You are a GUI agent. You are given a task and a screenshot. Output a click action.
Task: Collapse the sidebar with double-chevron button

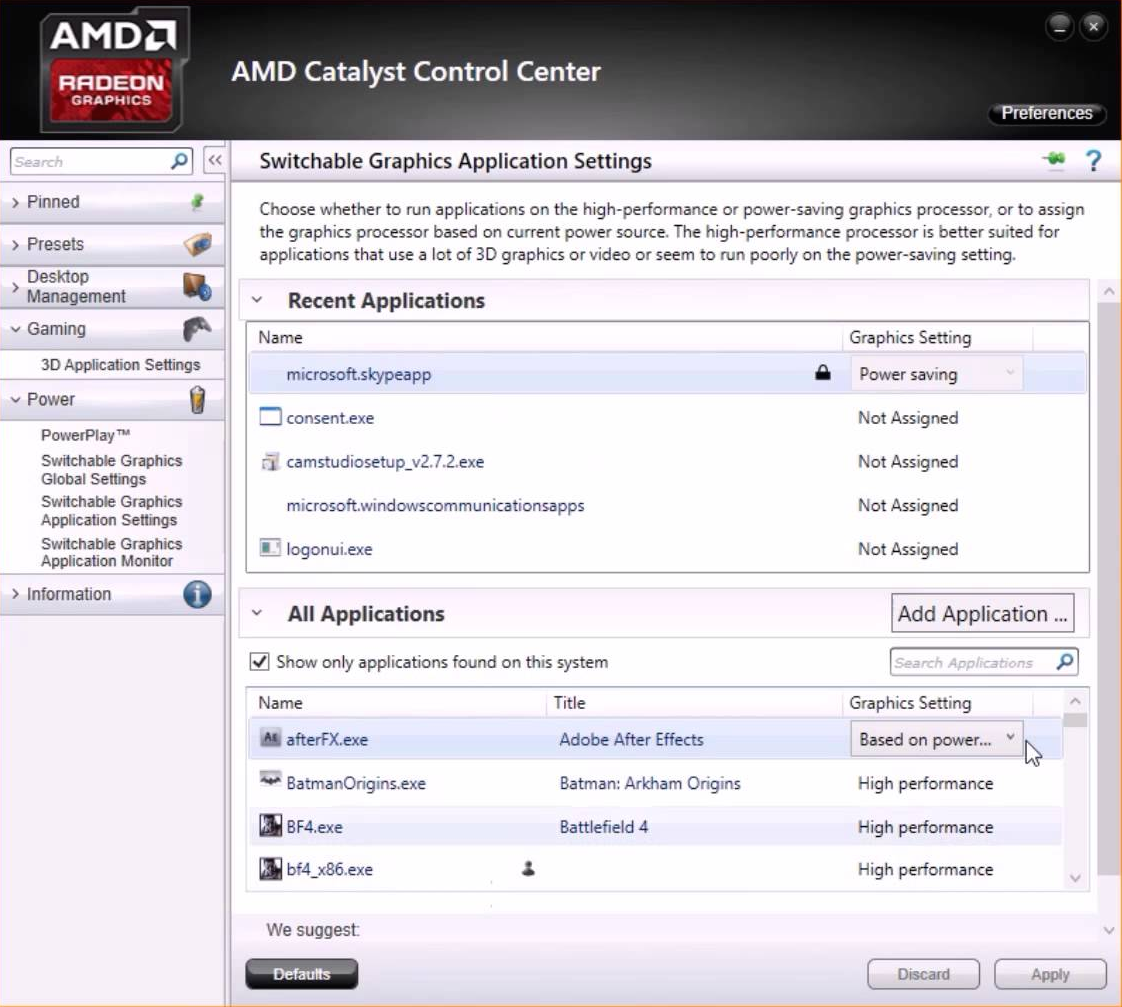214,161
